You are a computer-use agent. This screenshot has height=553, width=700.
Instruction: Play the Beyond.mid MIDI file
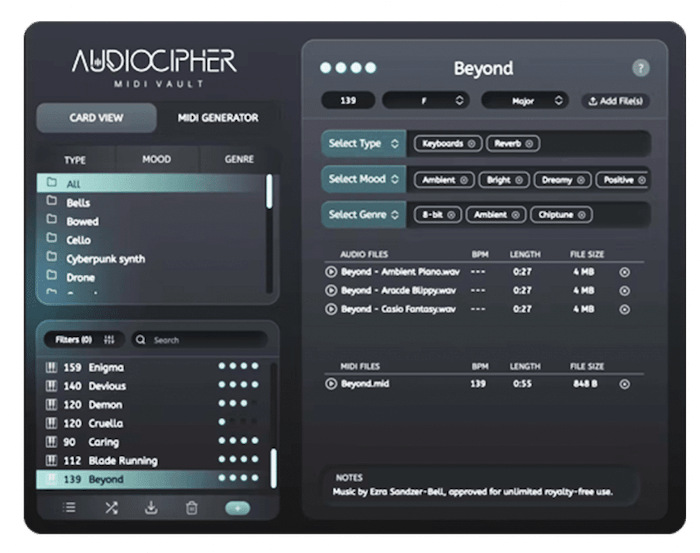[x=331, y=383]
